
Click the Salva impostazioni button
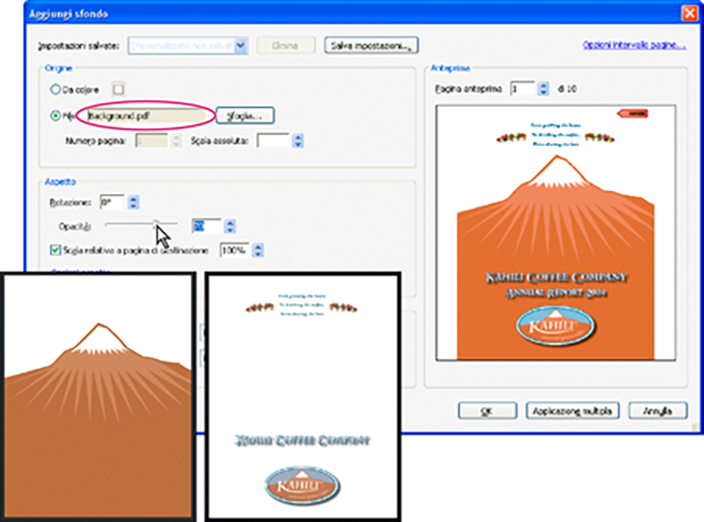coord(371,45)
